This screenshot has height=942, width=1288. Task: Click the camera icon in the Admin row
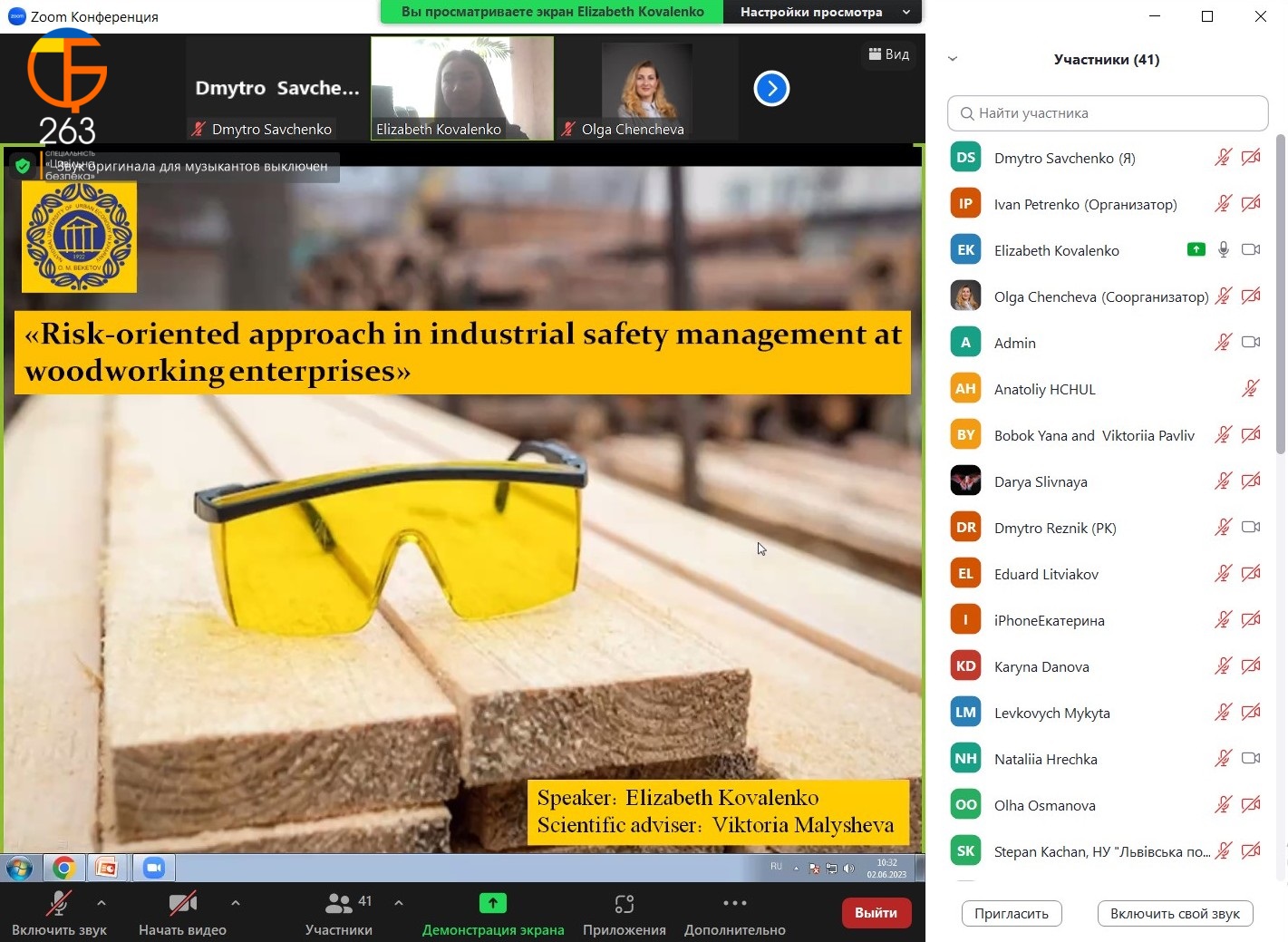point(1251,342)
